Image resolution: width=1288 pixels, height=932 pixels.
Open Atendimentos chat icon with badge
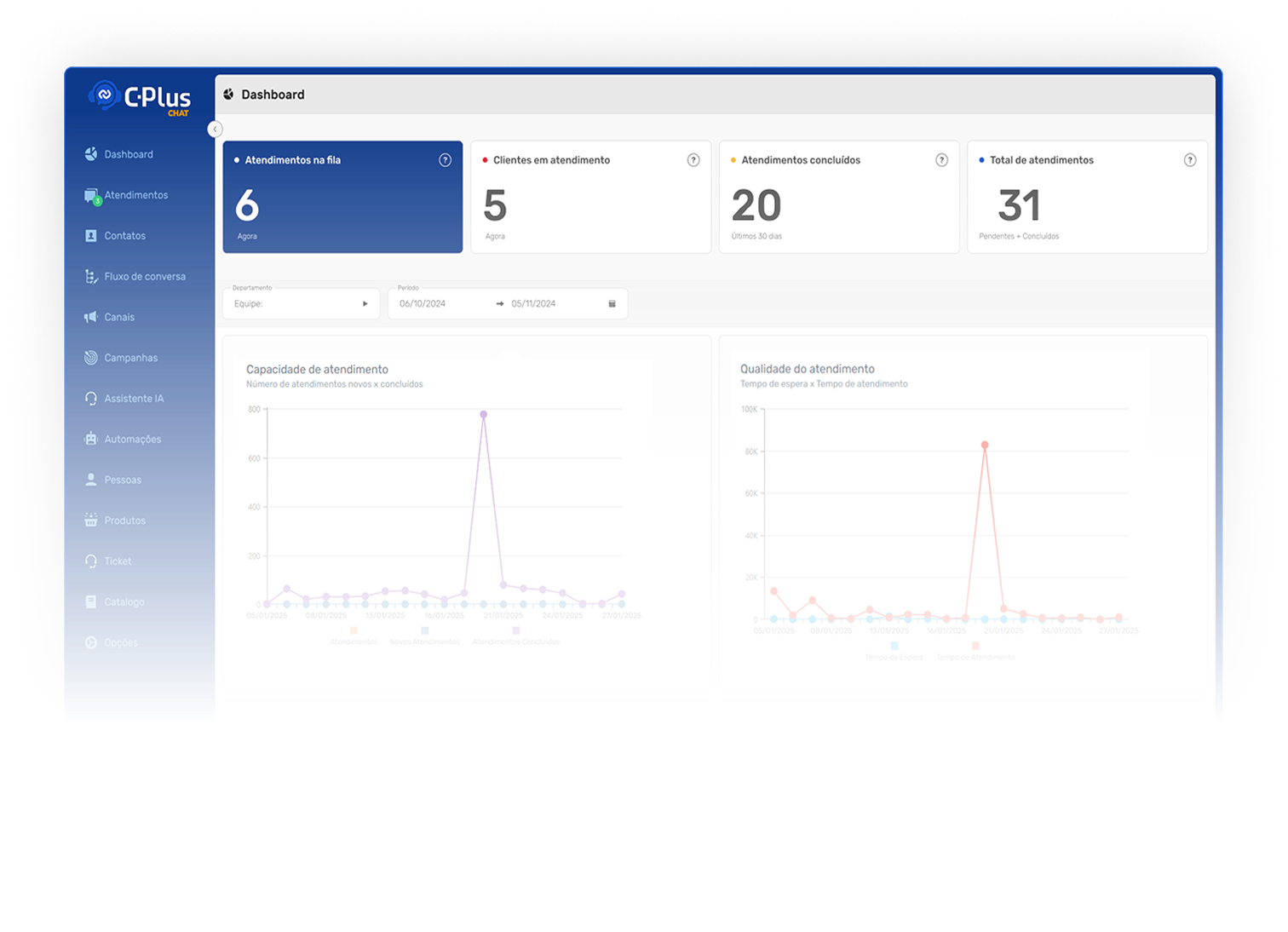coord(92,196)
